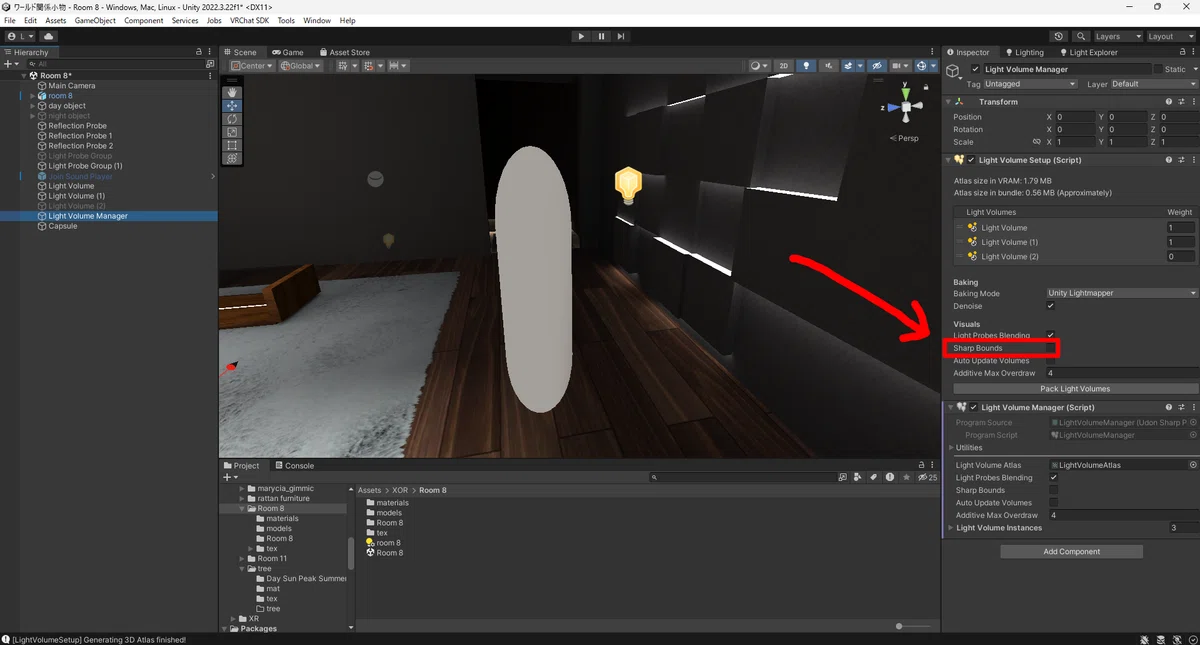Click Pack Light Volumes button

pos(1075,389)
